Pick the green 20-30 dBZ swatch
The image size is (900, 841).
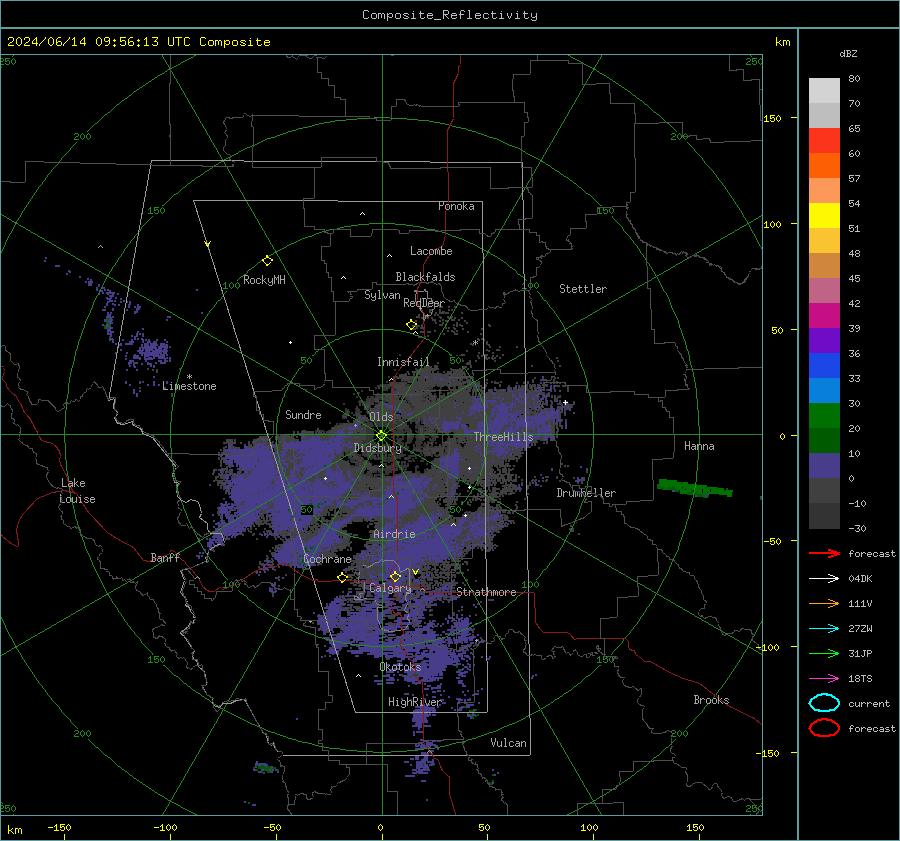824,416
